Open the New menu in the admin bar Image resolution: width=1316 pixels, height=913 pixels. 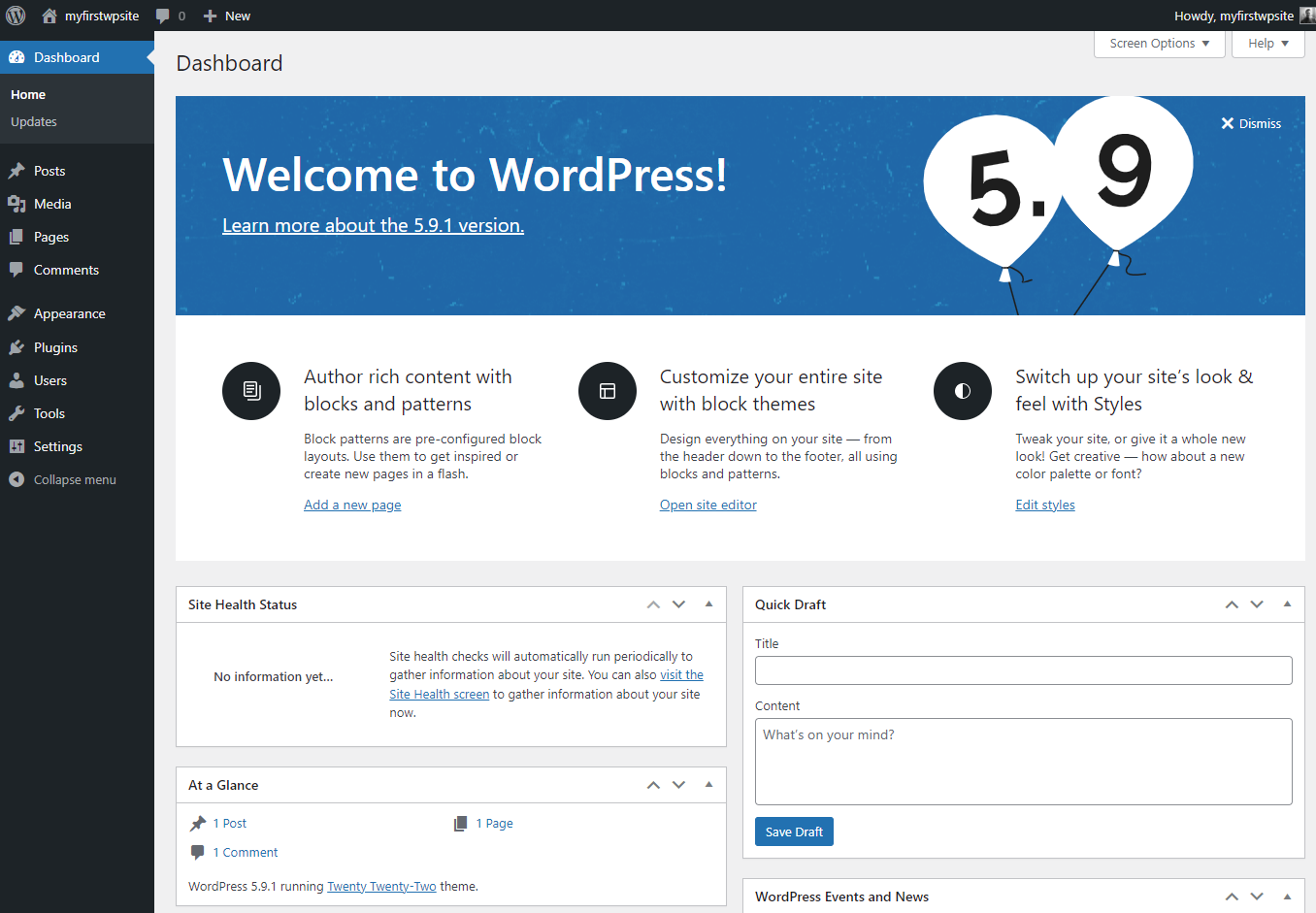226,15
